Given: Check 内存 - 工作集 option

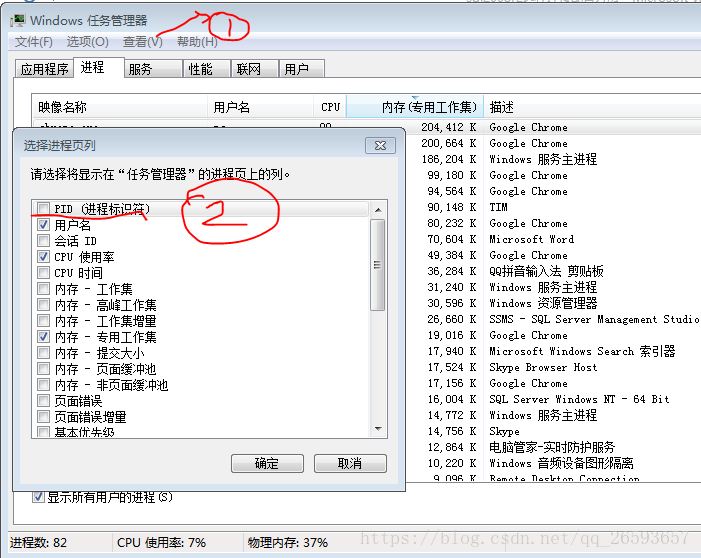Looking at the screenshot, I should (43, 288).
